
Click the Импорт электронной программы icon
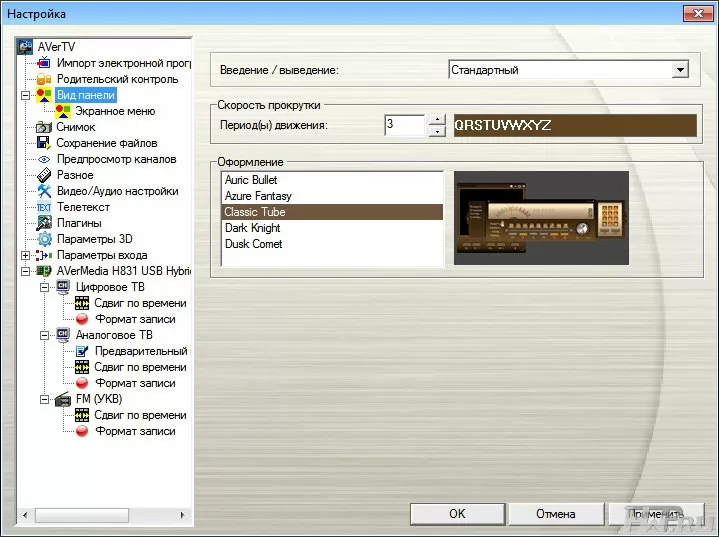tap(44, 63)
